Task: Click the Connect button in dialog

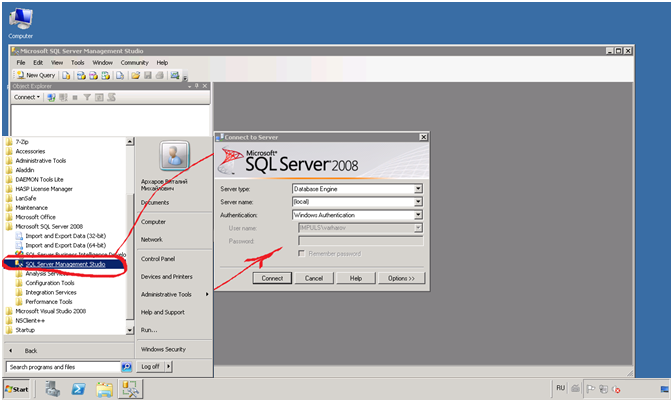Action: click(272, 279)
